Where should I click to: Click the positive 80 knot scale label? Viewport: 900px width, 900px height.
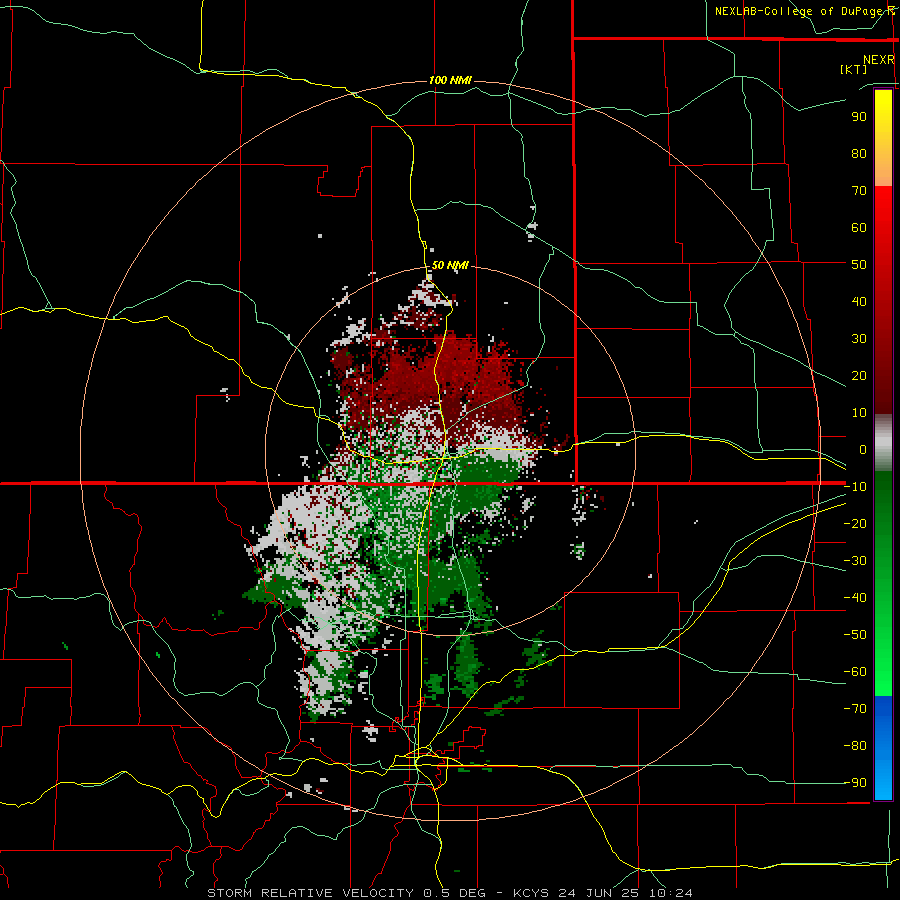coord(859,153)
